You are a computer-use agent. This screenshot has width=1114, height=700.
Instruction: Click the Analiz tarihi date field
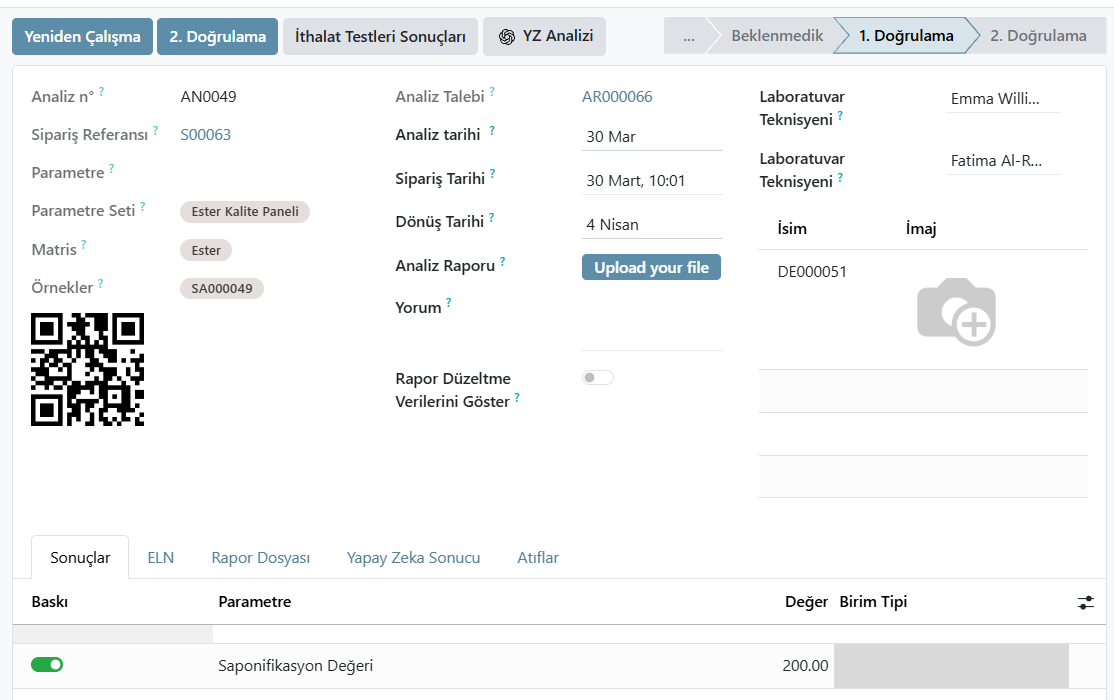click(x=651, y=137)
